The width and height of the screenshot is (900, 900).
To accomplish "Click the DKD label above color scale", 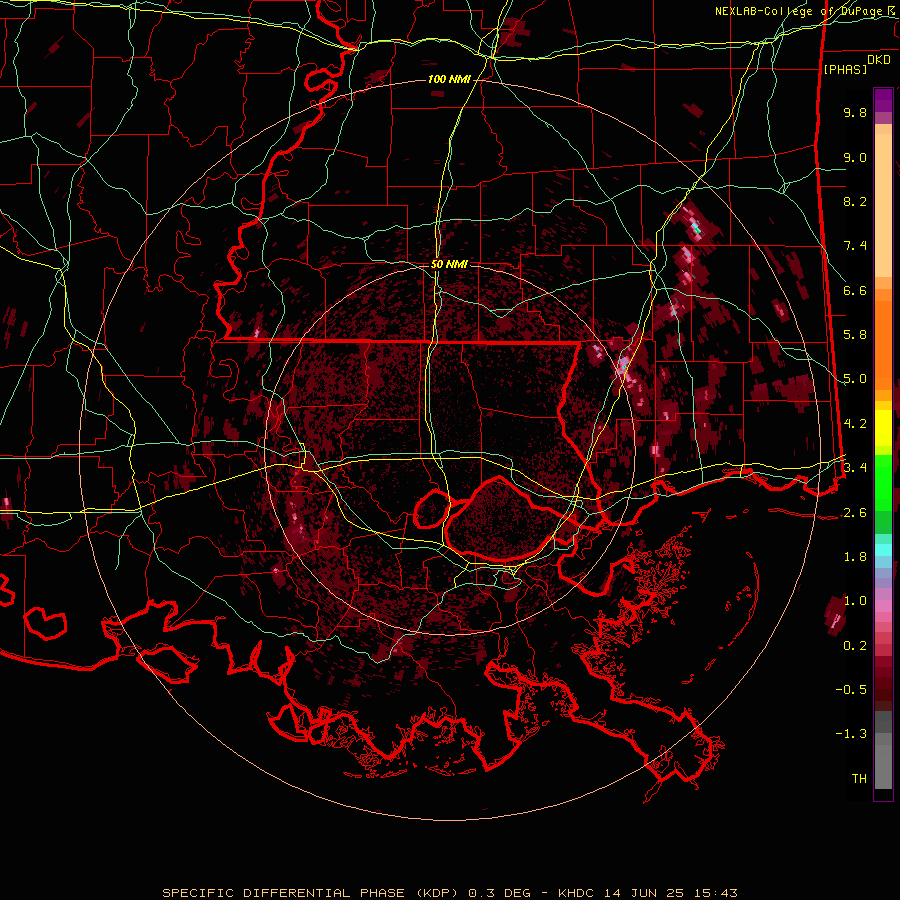I will click(x=879, y=59).
